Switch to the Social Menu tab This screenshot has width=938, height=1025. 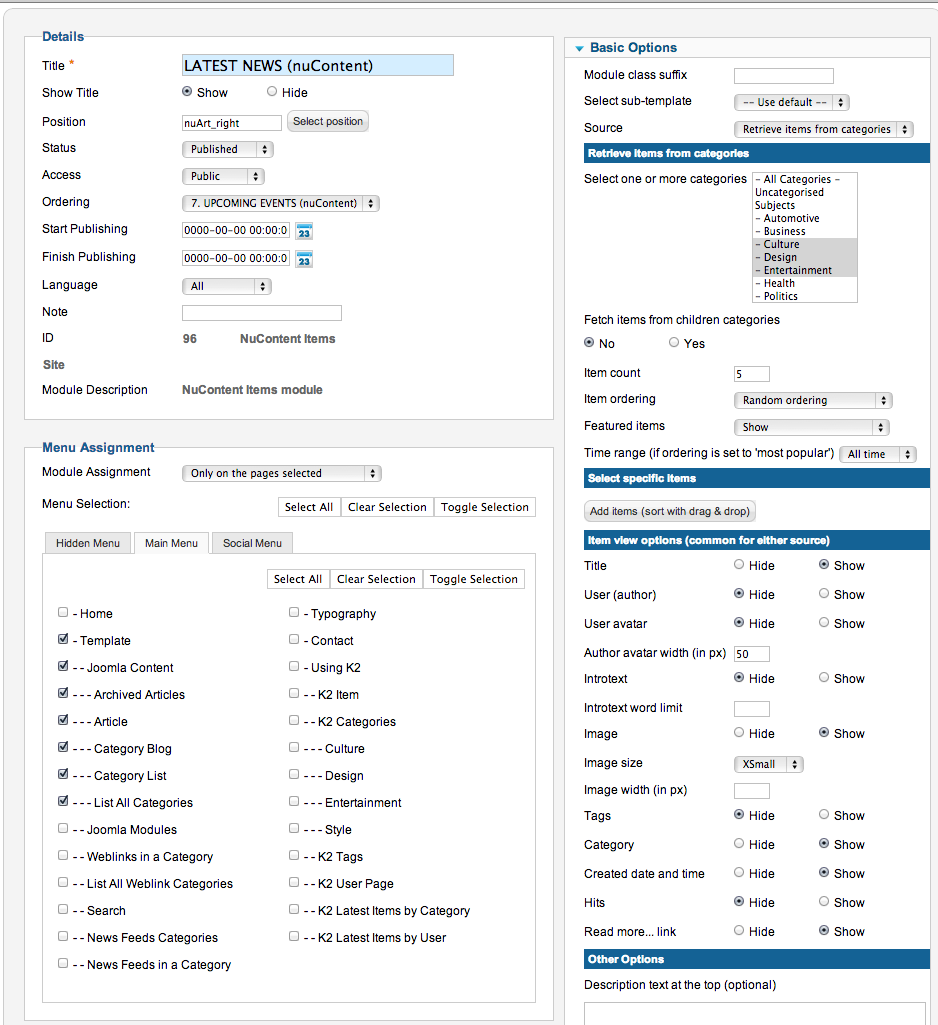click(x=252, y=543)
